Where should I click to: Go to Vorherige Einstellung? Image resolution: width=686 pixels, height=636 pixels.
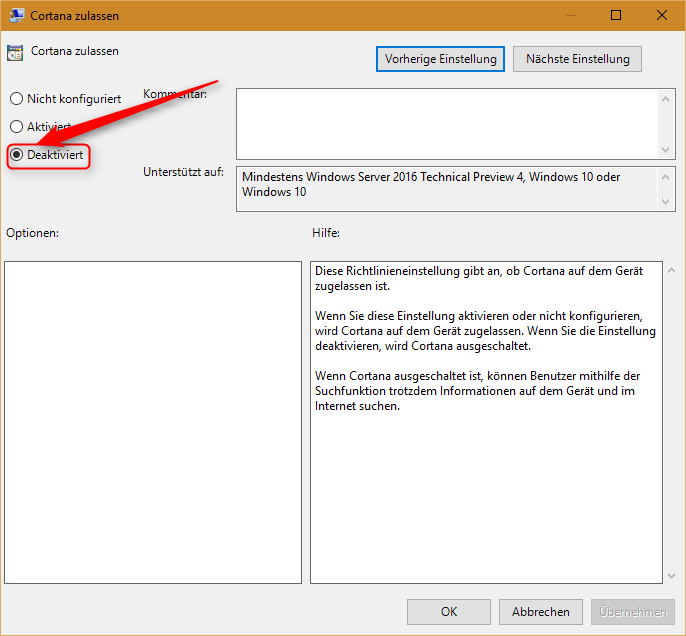click(440, 59)
